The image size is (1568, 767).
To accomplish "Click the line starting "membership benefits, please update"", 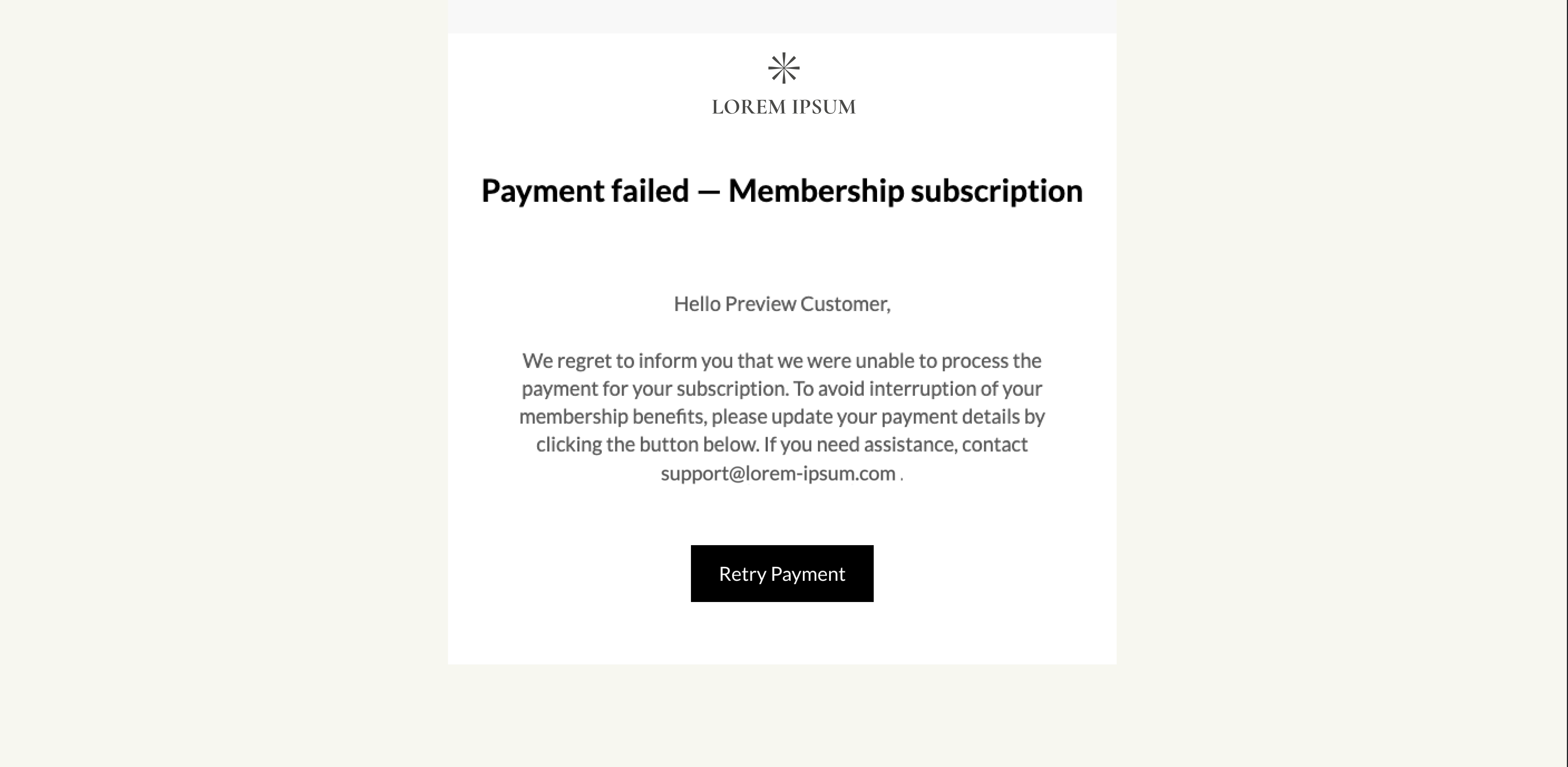I will point(781,417).
